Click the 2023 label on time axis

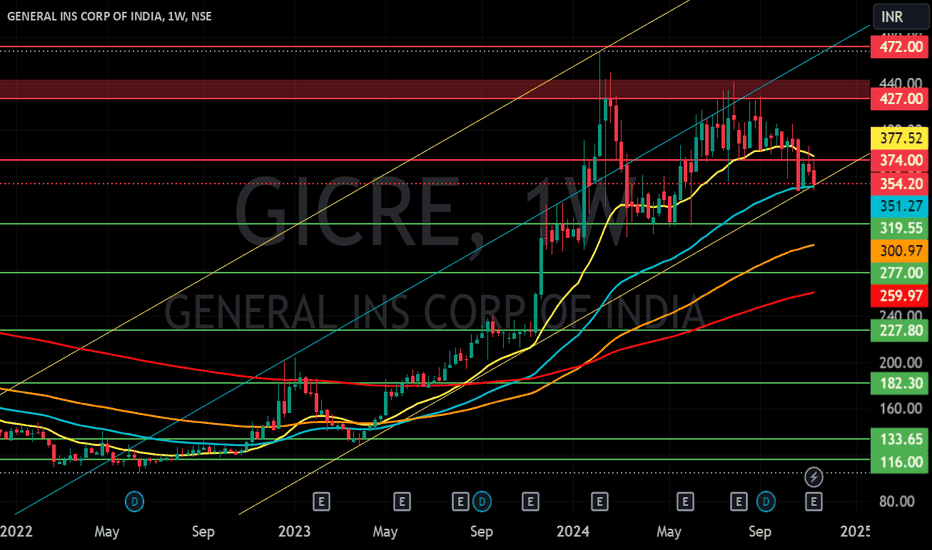[x=294, y=531]
